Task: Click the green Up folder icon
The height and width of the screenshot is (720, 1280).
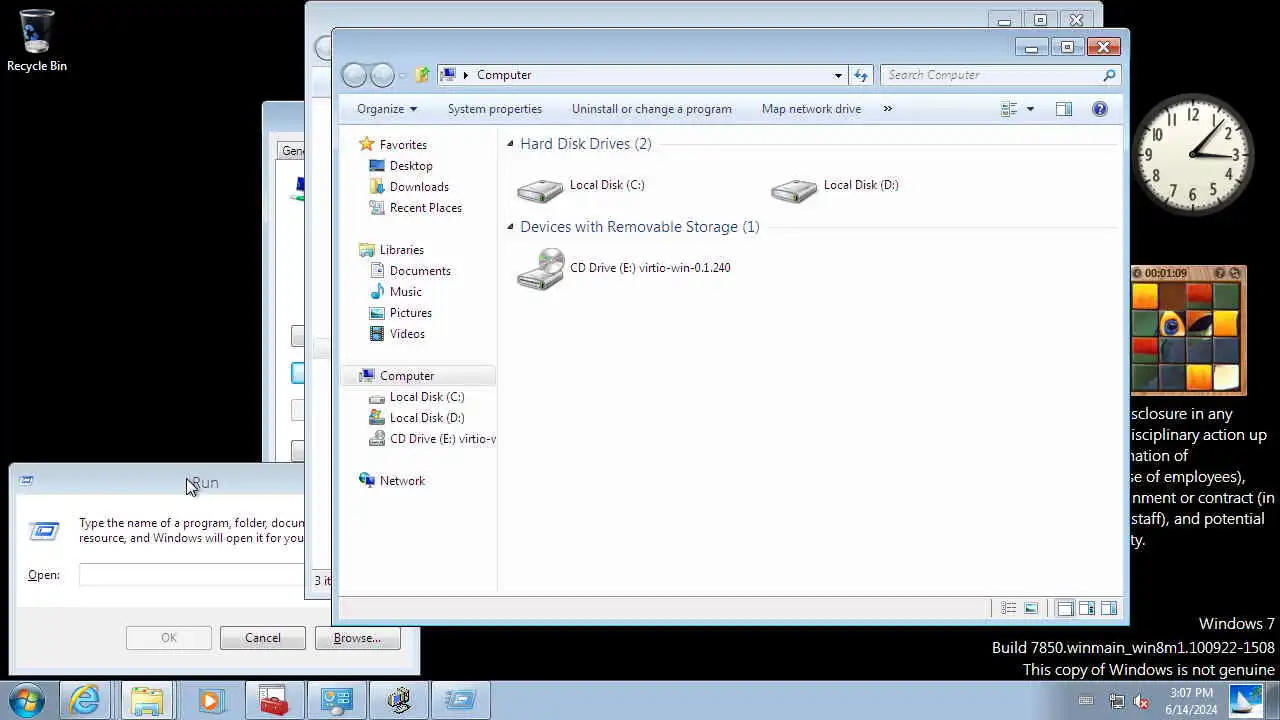Action: pyautogui.click(x=422, y=75)
